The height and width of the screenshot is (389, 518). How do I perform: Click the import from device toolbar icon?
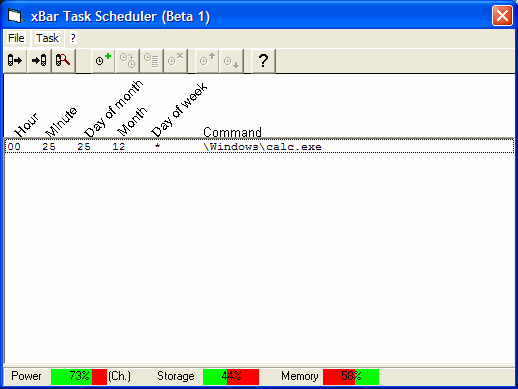[39, 61]
